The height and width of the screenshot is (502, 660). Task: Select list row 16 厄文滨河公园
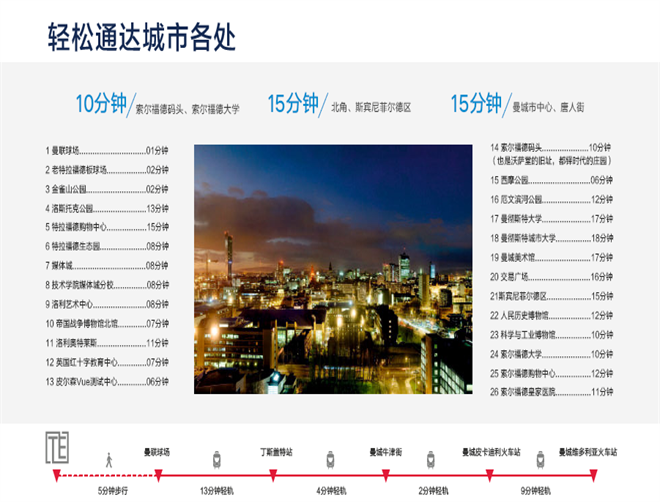point(551,199)
